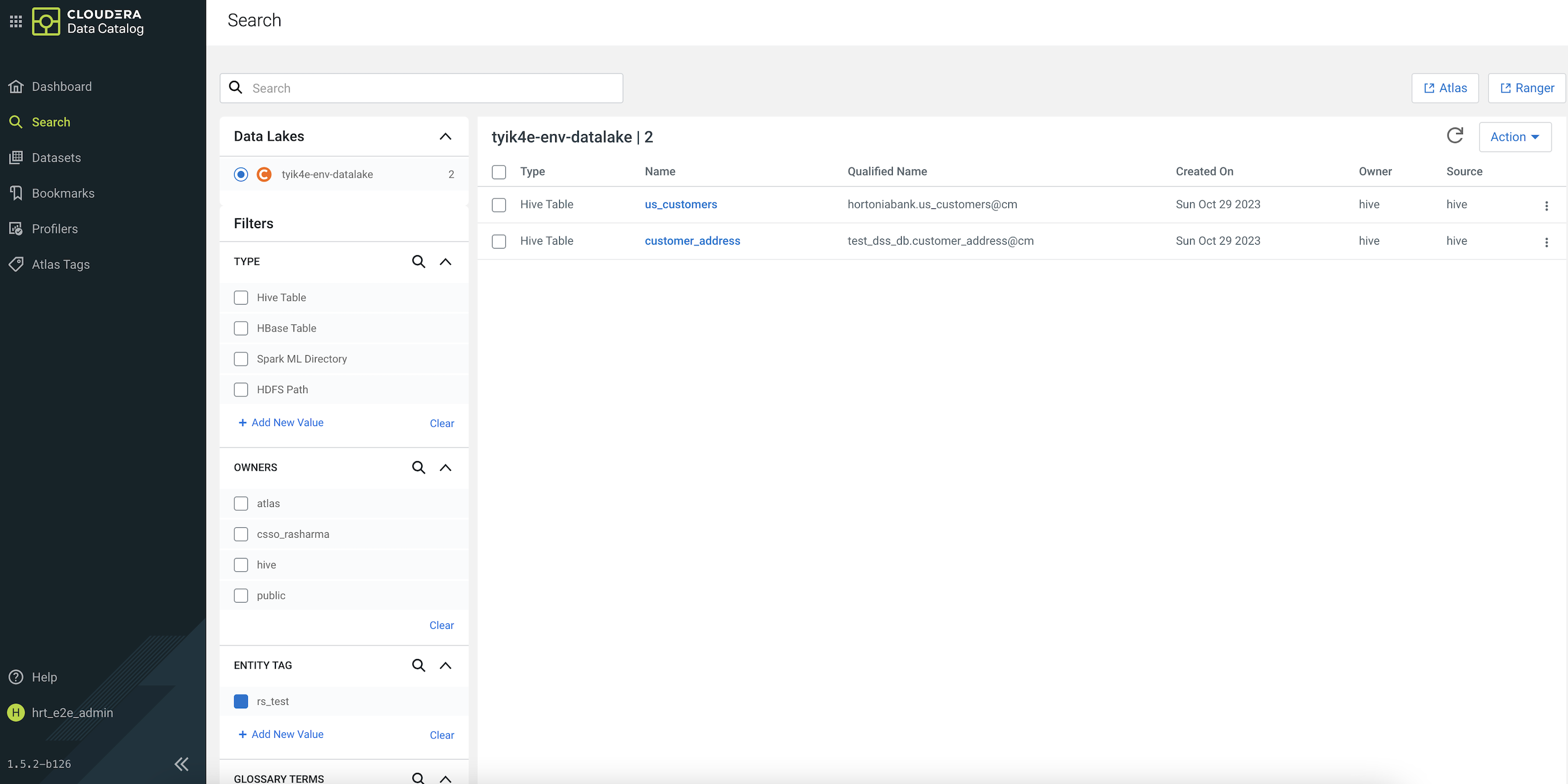
Task: Collapse the OWNERS filter section
Action: (445, 467)
